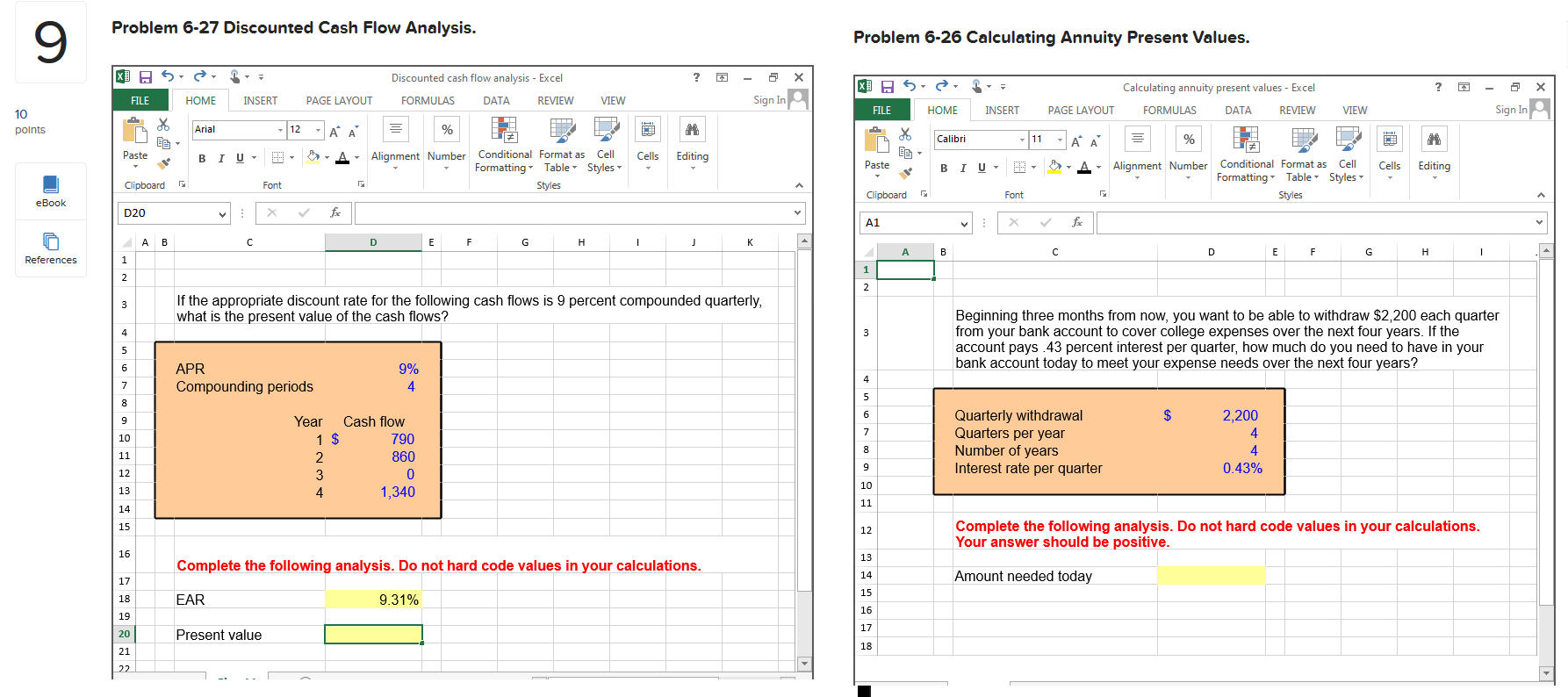Apply font color in the annuity window
The height and width of the screenshot is (697, 1568).
tap(1084, 167)
